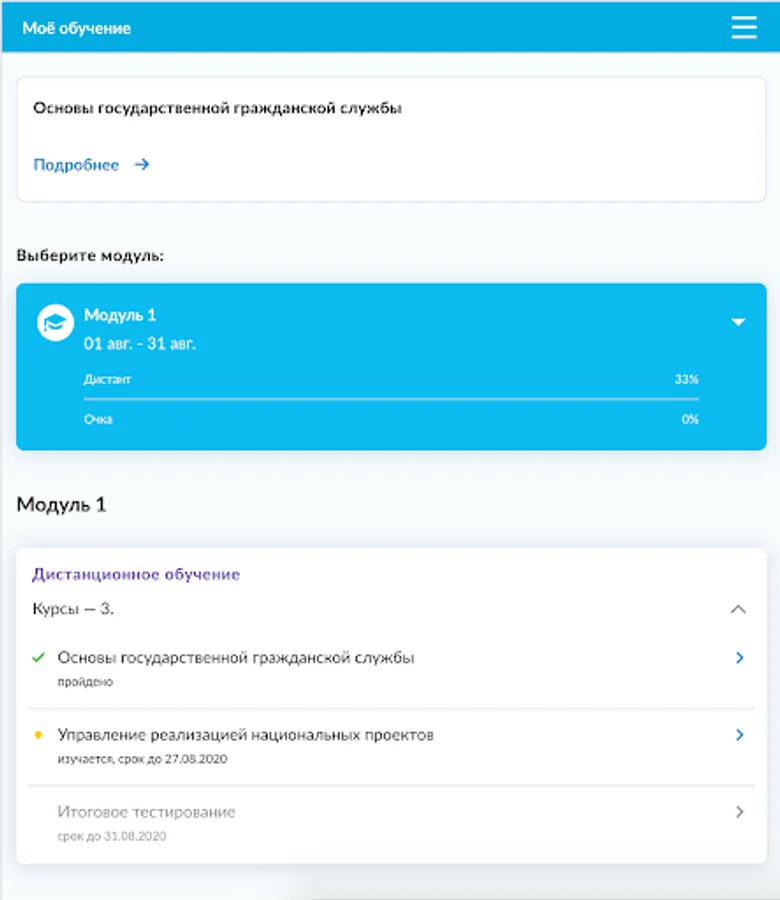This screenshot has width=780, height=900.
Task: Click the Дистант progress bar
Action: pos(391,398)
